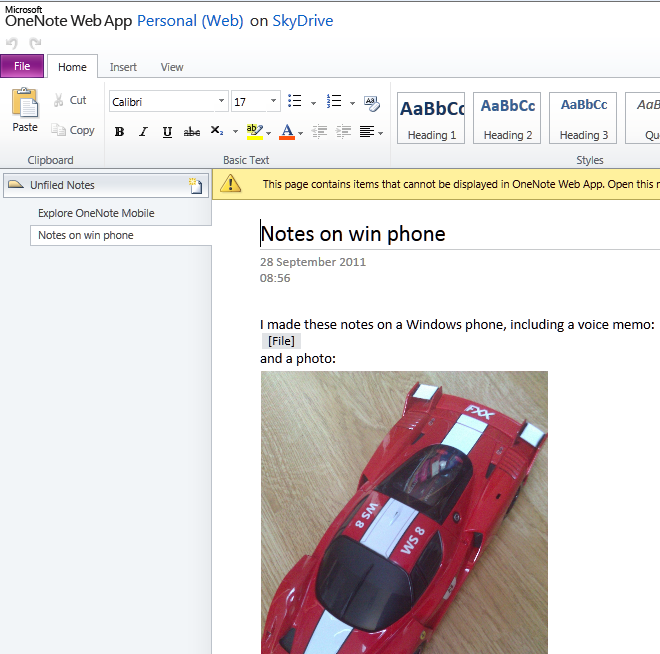The image size is (660, 654).
Task: Click the 08:56 time text
Action: tap(275, 278)
